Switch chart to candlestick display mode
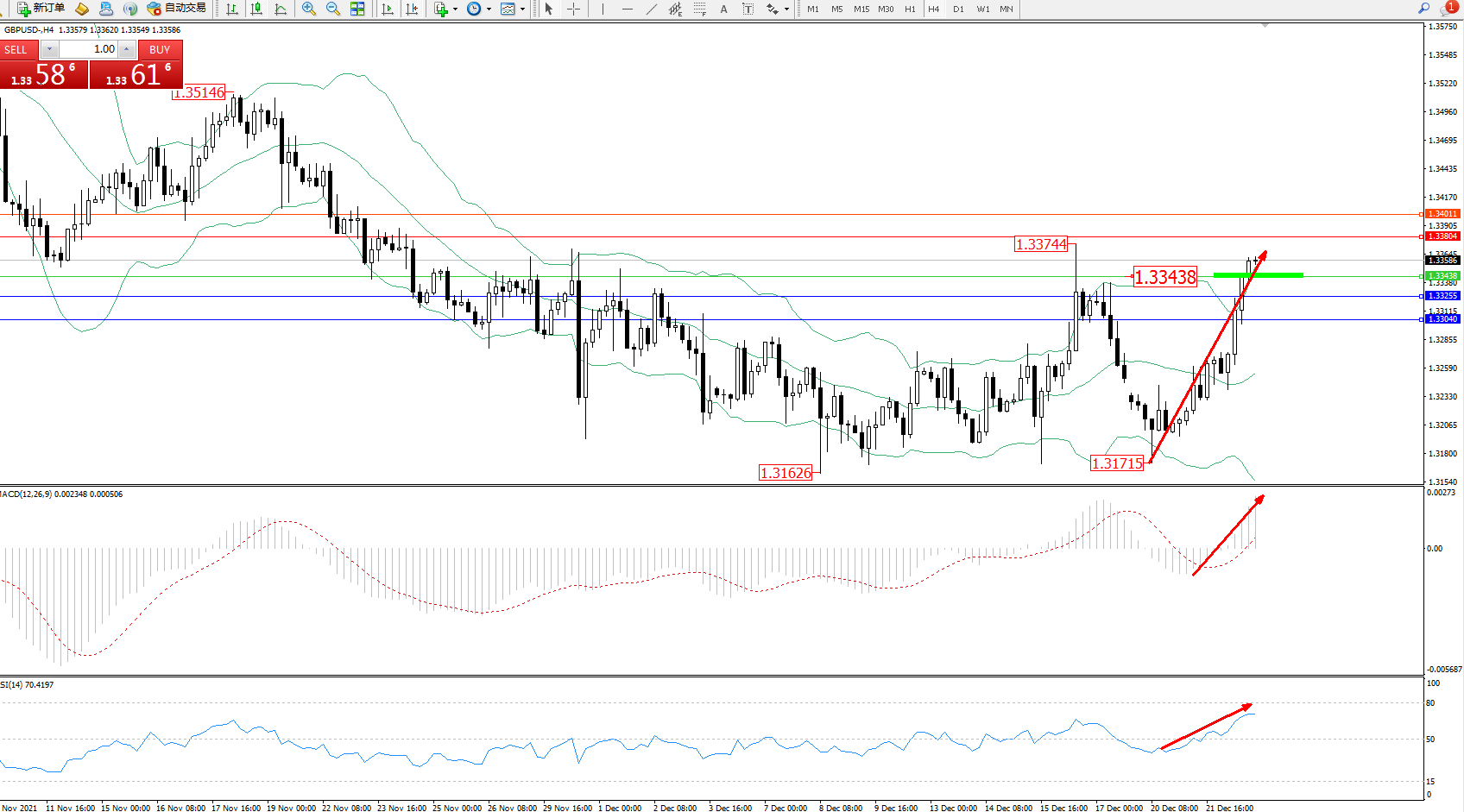 (x=256, y=9)
